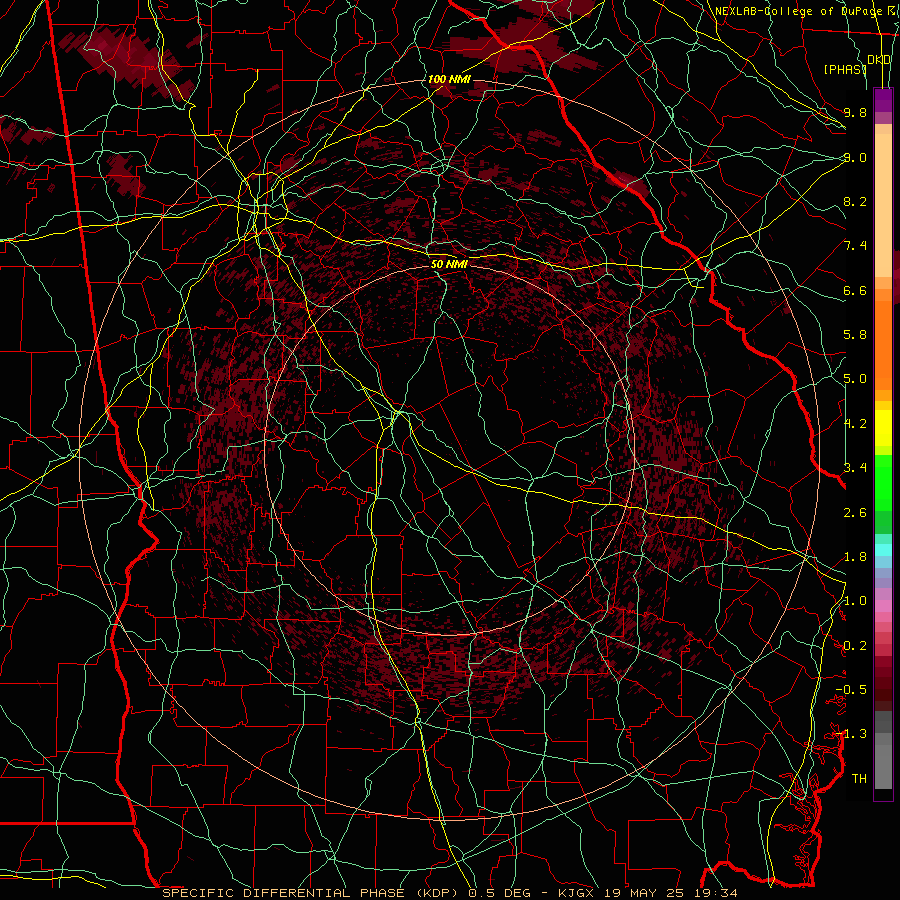Pick the bright green band of the scale

click(883, 482)
